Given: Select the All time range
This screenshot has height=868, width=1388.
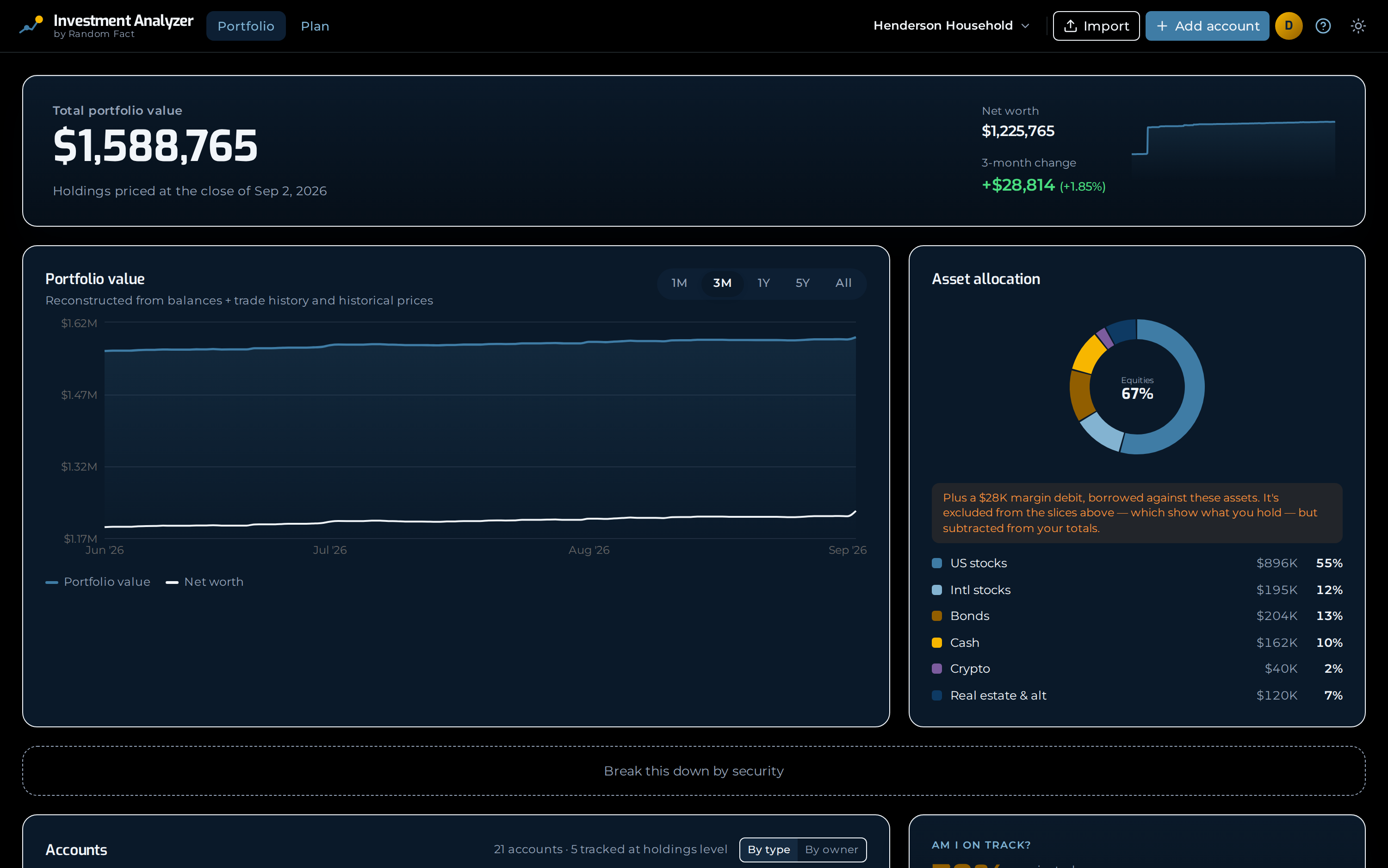Looking at the screenshot, I should pyautogui.click(x=843, y=283).
